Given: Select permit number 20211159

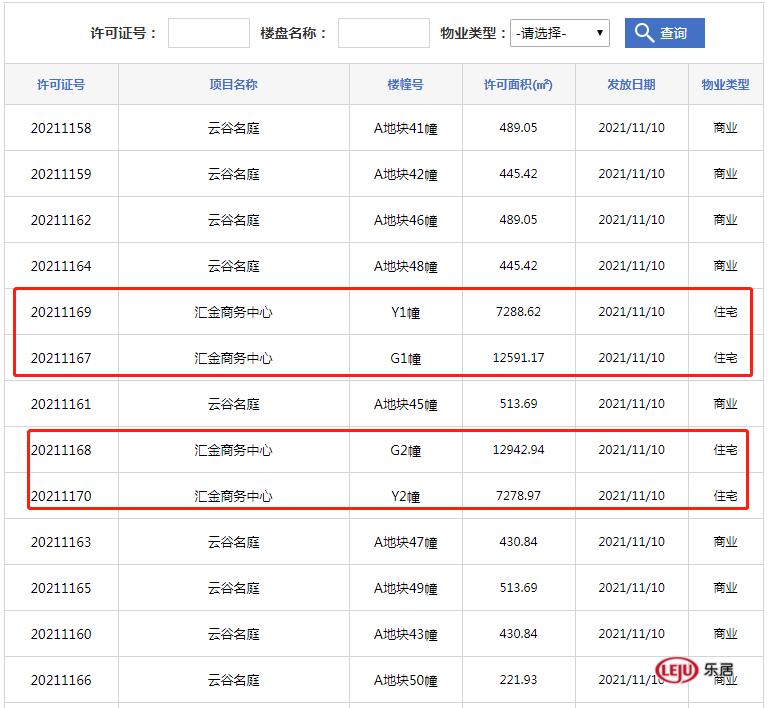Looking at the screenshot, I should click(x=61, y=174).
